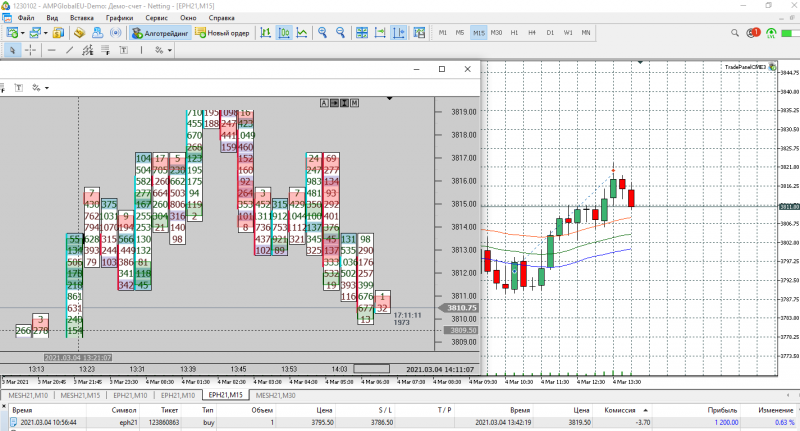Viewport: 800px width, 431px height.
Task: Open the chart Profiles toolbar icon
Action: tap(35, 33)
